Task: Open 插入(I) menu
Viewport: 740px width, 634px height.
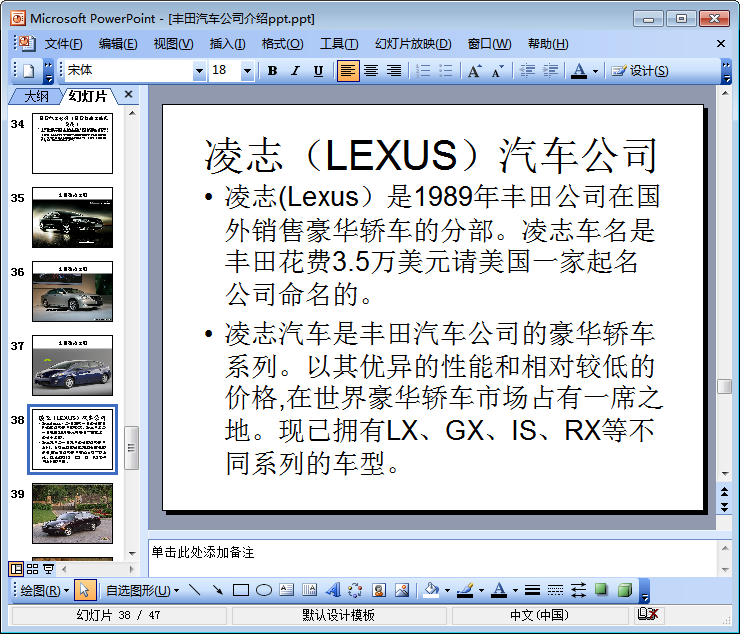Action: [227, 44]
